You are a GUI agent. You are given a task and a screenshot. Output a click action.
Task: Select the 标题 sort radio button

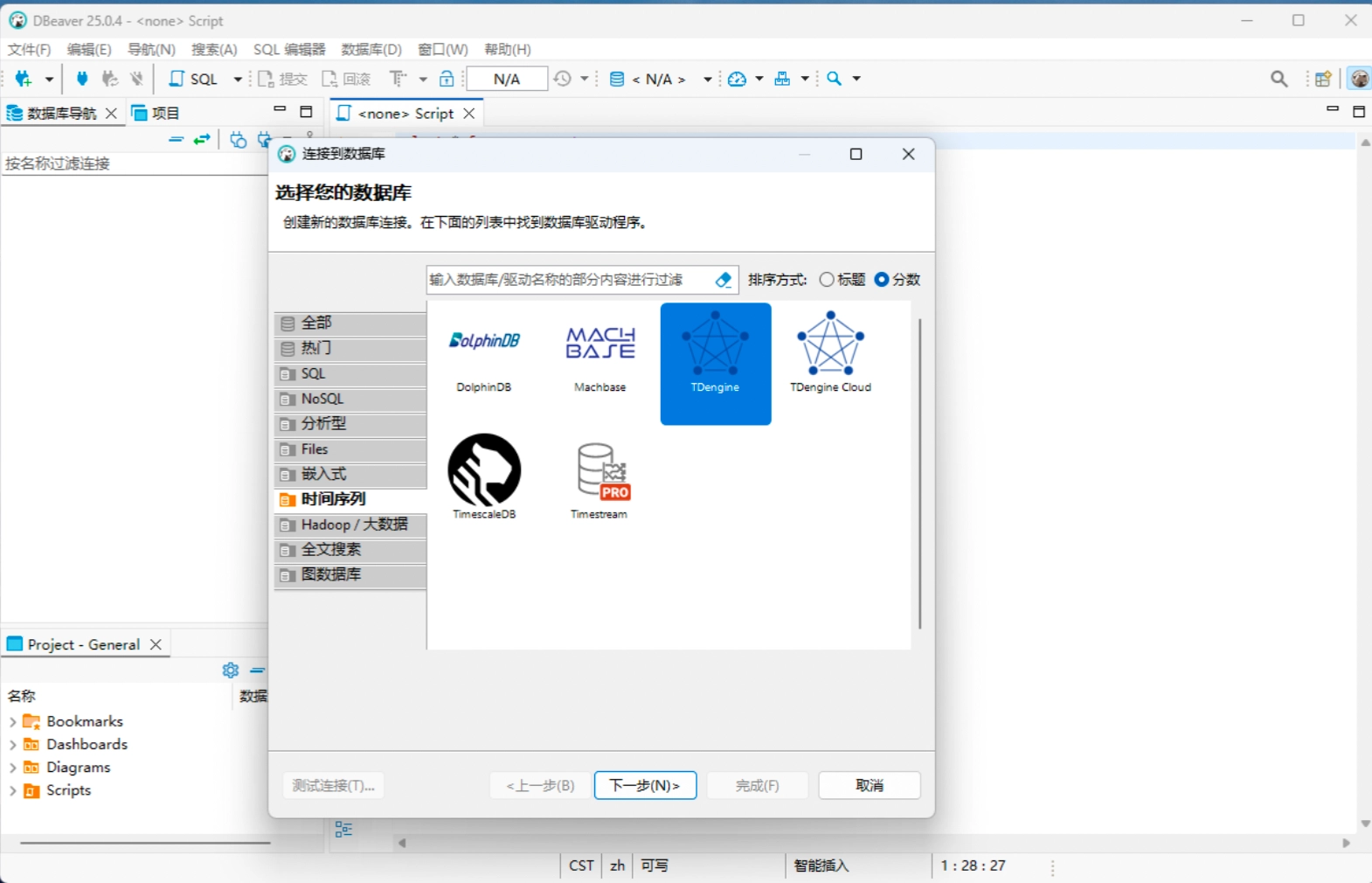tap(827, 280)
